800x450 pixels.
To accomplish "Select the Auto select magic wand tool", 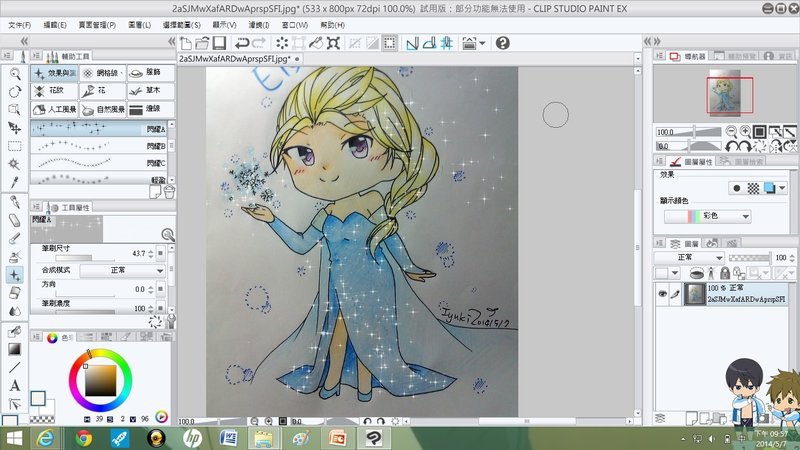I will pos(15,164).
